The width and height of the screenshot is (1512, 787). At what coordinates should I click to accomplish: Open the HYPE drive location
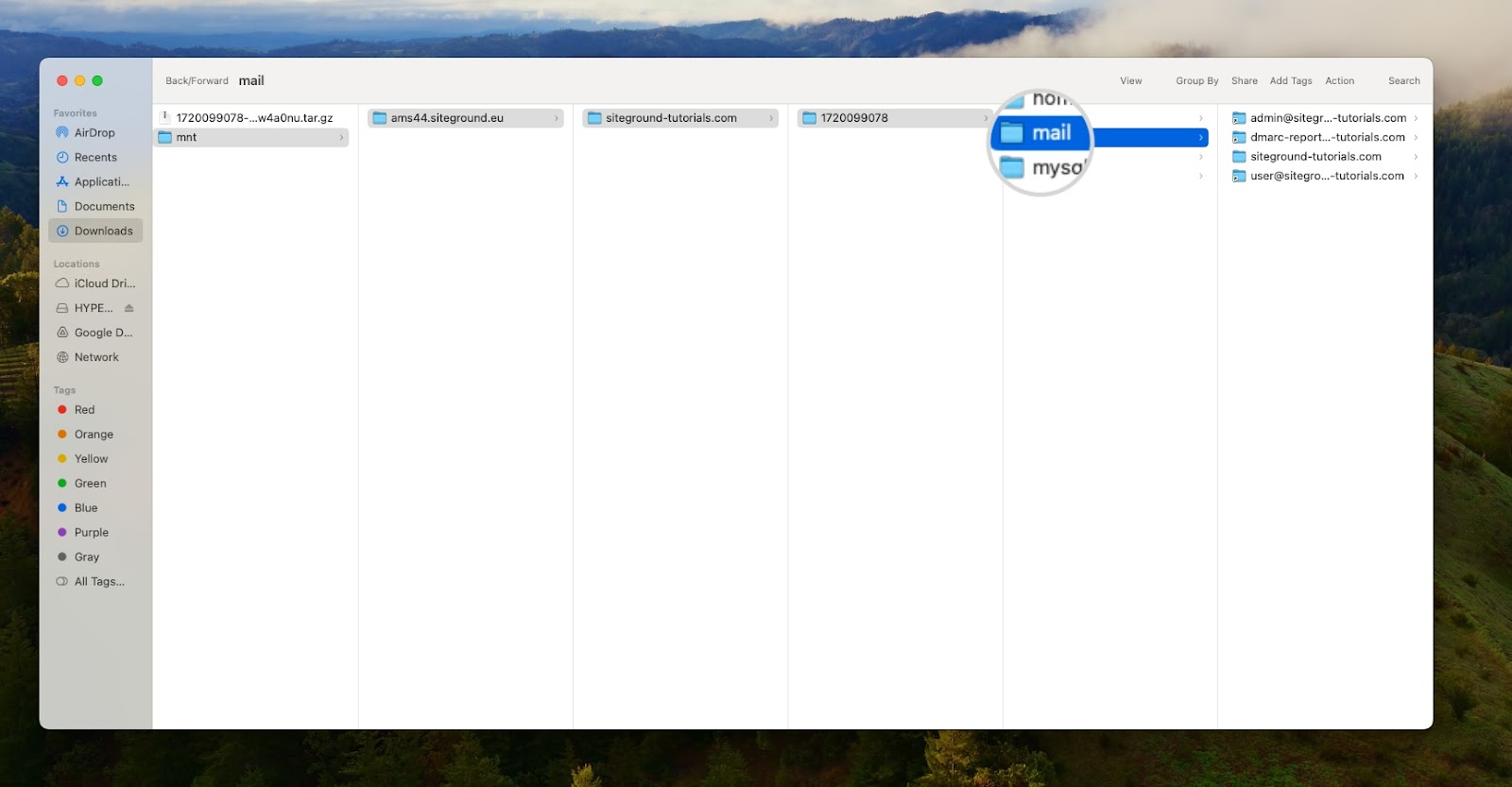pyautogui.click(x=85, y=308)
